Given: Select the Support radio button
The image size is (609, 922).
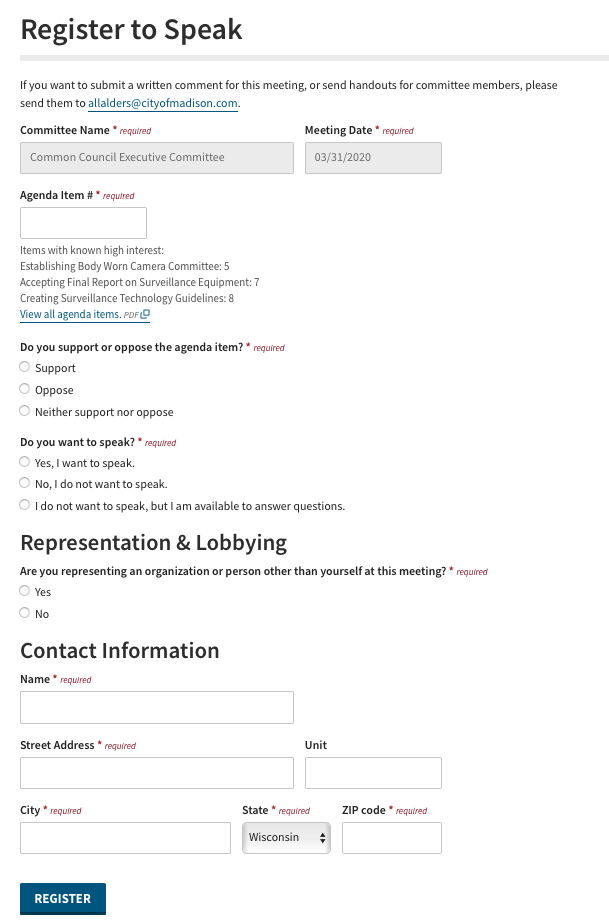Looking at the screenshot, I should click(24, 367).
